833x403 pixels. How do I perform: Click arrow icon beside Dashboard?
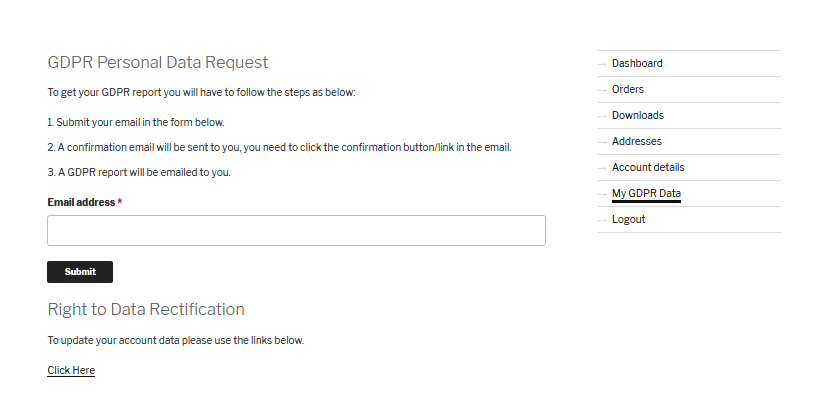point(602,64)
